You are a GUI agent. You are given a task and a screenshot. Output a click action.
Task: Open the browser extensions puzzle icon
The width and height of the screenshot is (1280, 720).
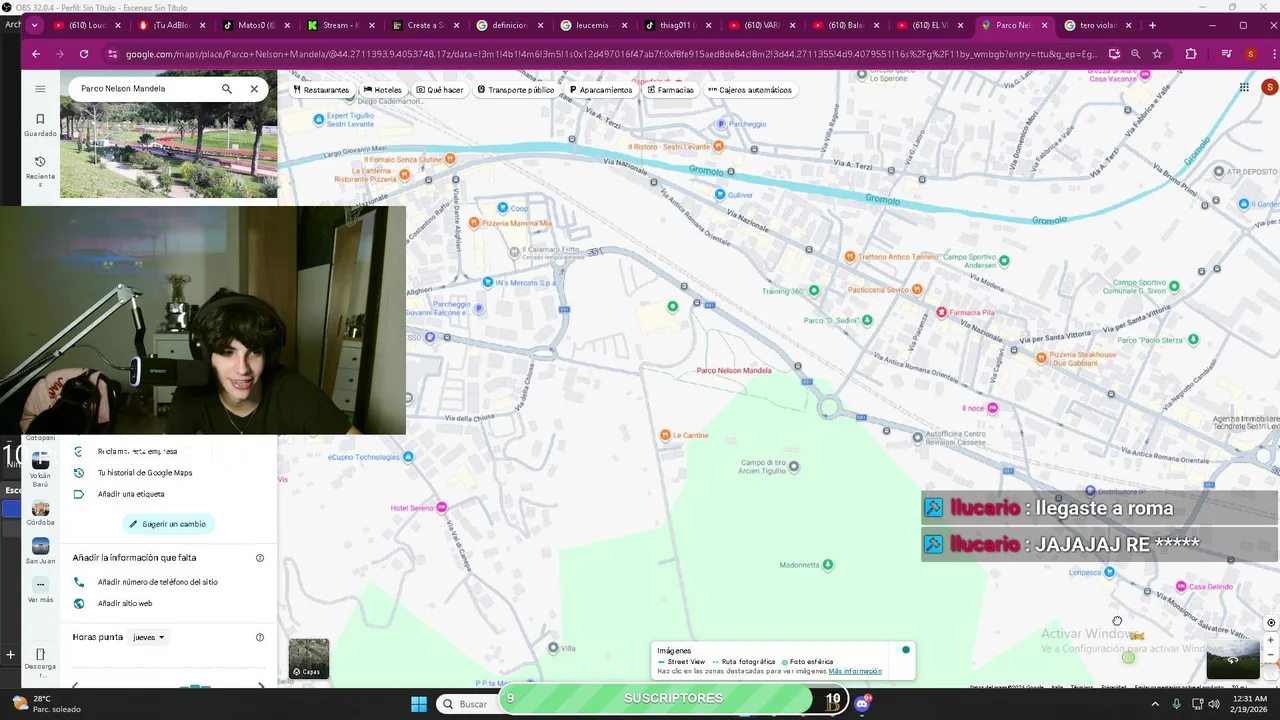click(1191, 54)
